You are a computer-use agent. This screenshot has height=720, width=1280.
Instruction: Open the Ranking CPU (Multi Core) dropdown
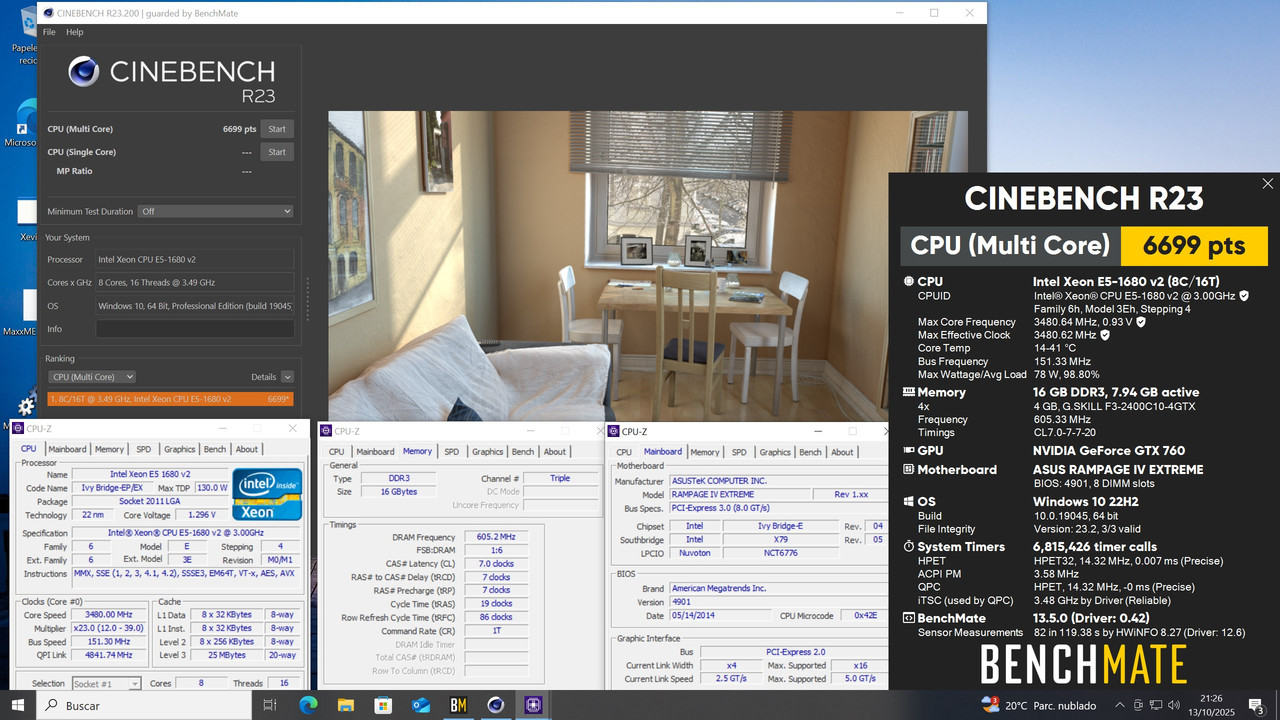tap(92, 377)
